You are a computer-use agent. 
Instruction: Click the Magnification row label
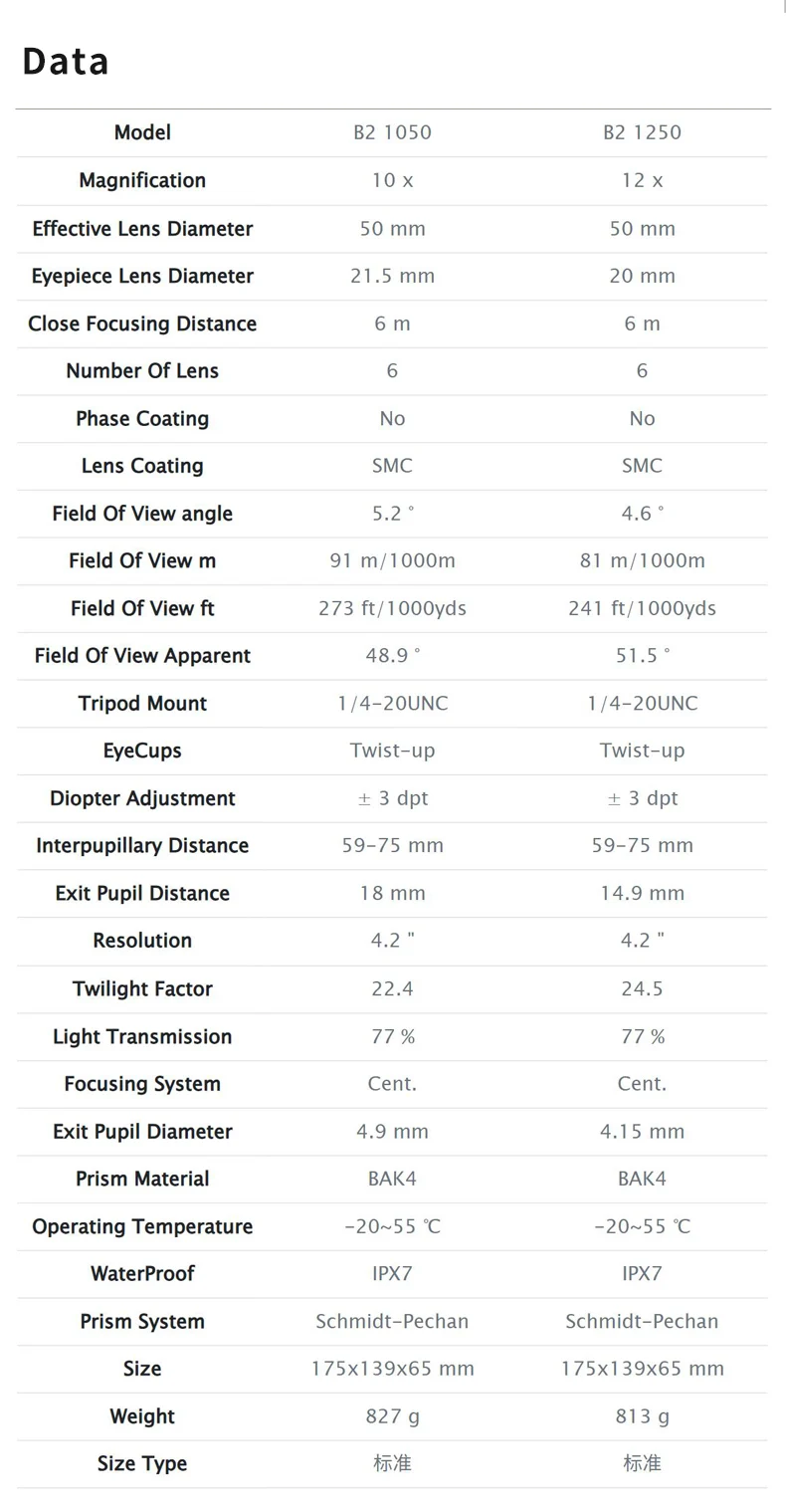(x=142, y=180)
